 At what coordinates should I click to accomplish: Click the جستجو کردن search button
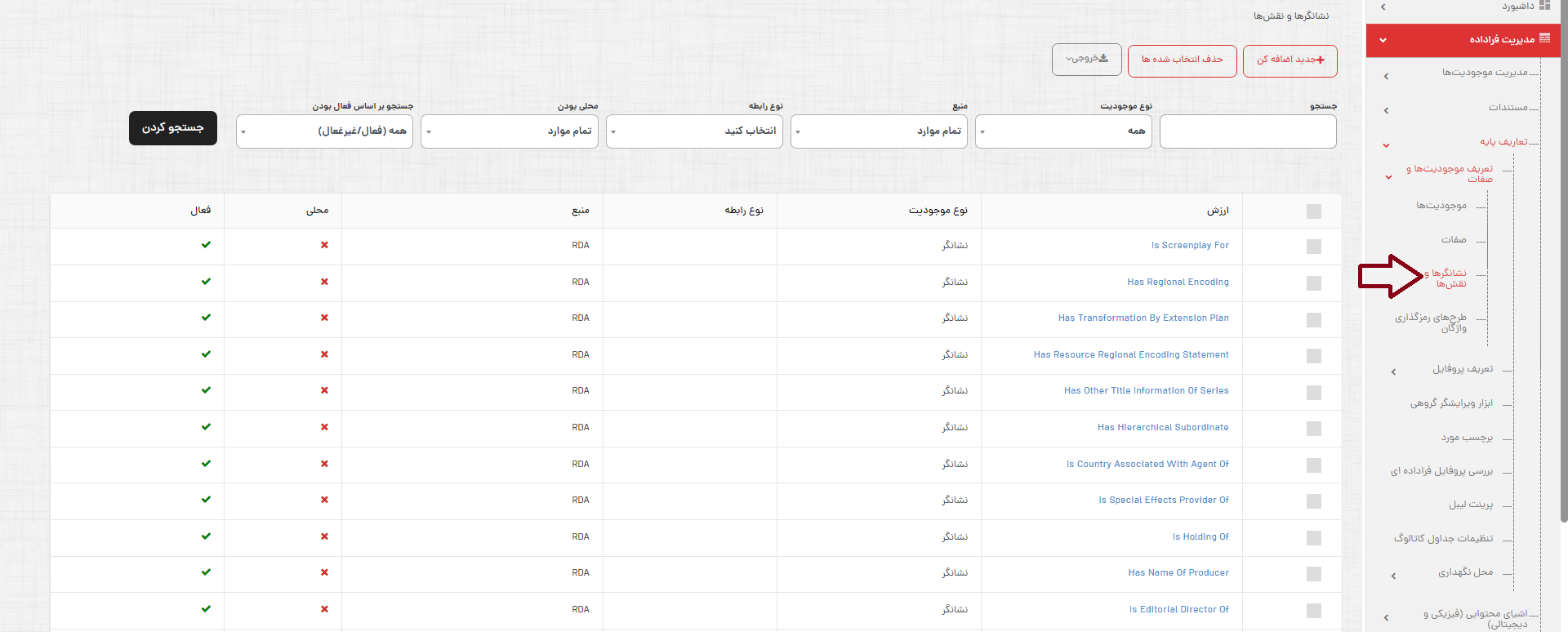point(173,128)
